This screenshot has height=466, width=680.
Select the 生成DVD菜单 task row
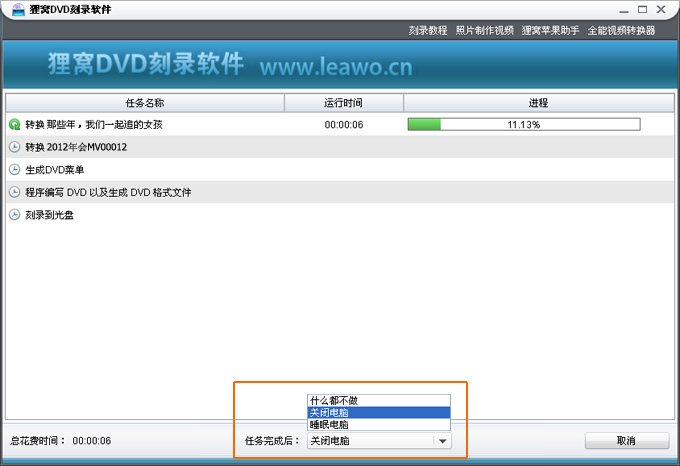point(340,169)
